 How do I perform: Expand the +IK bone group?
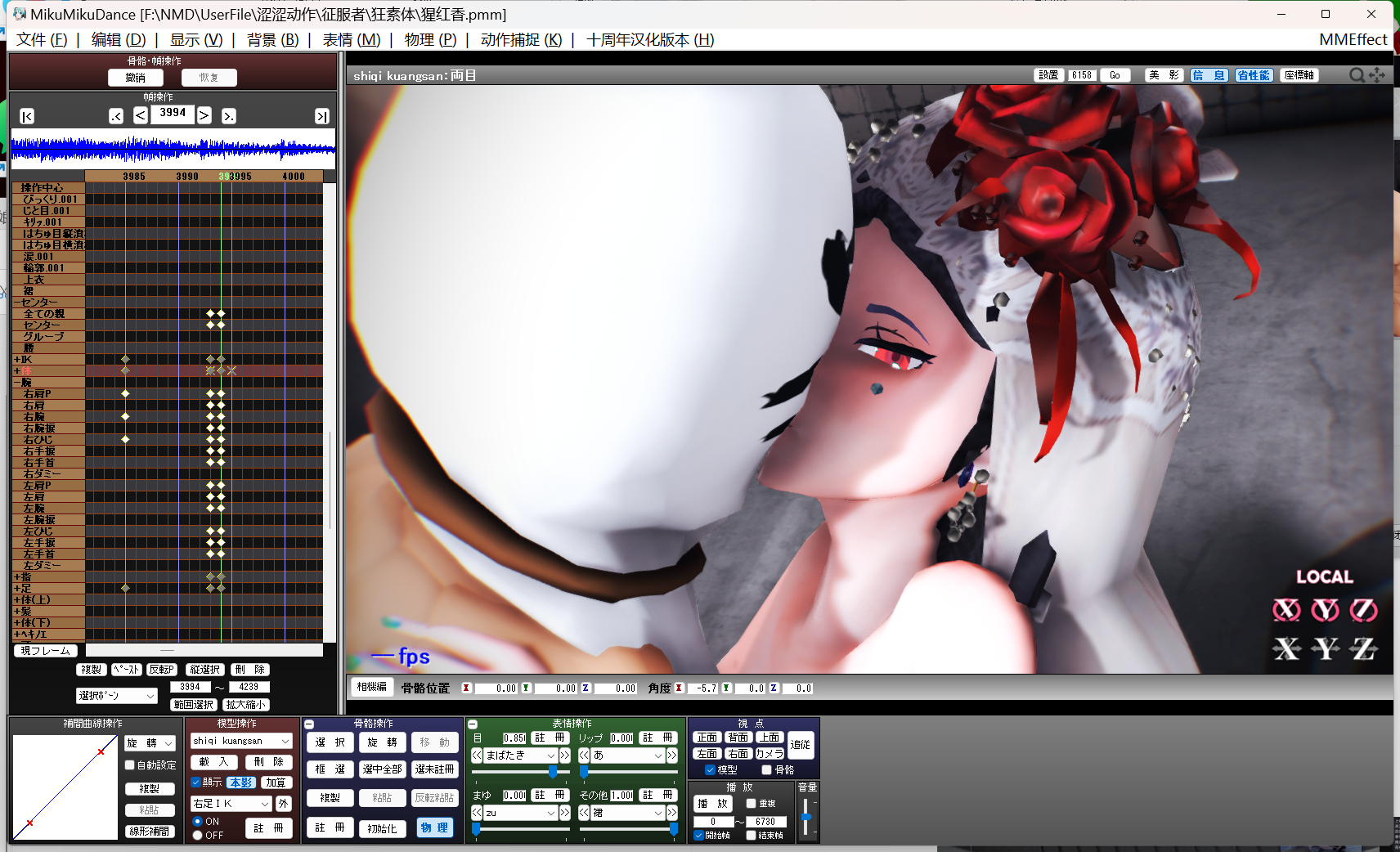(17, 360)
